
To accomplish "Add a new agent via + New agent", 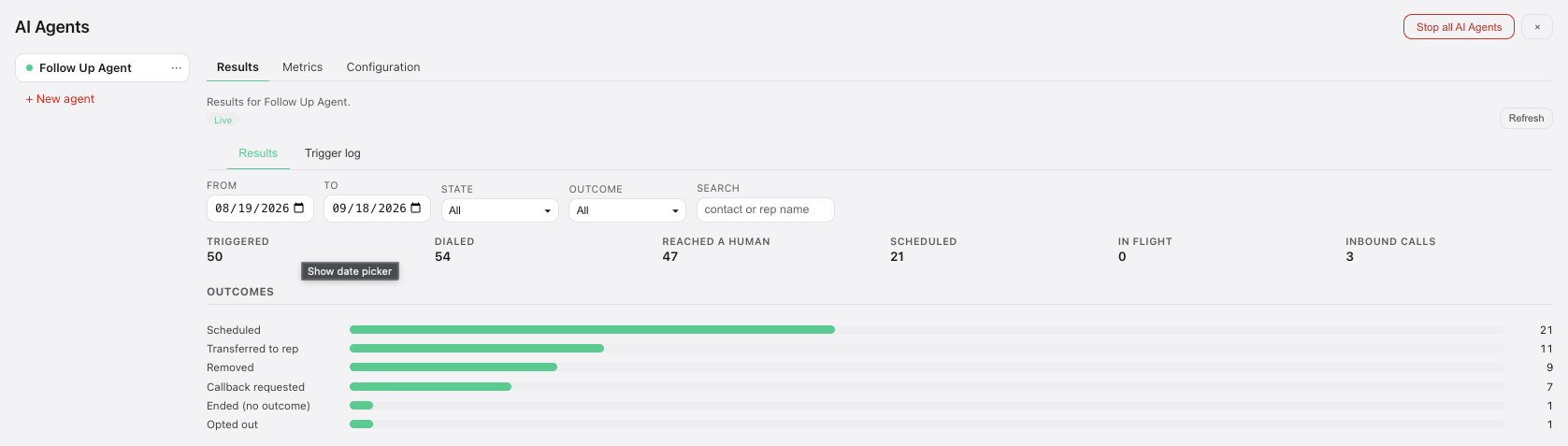I will point(60,99).
